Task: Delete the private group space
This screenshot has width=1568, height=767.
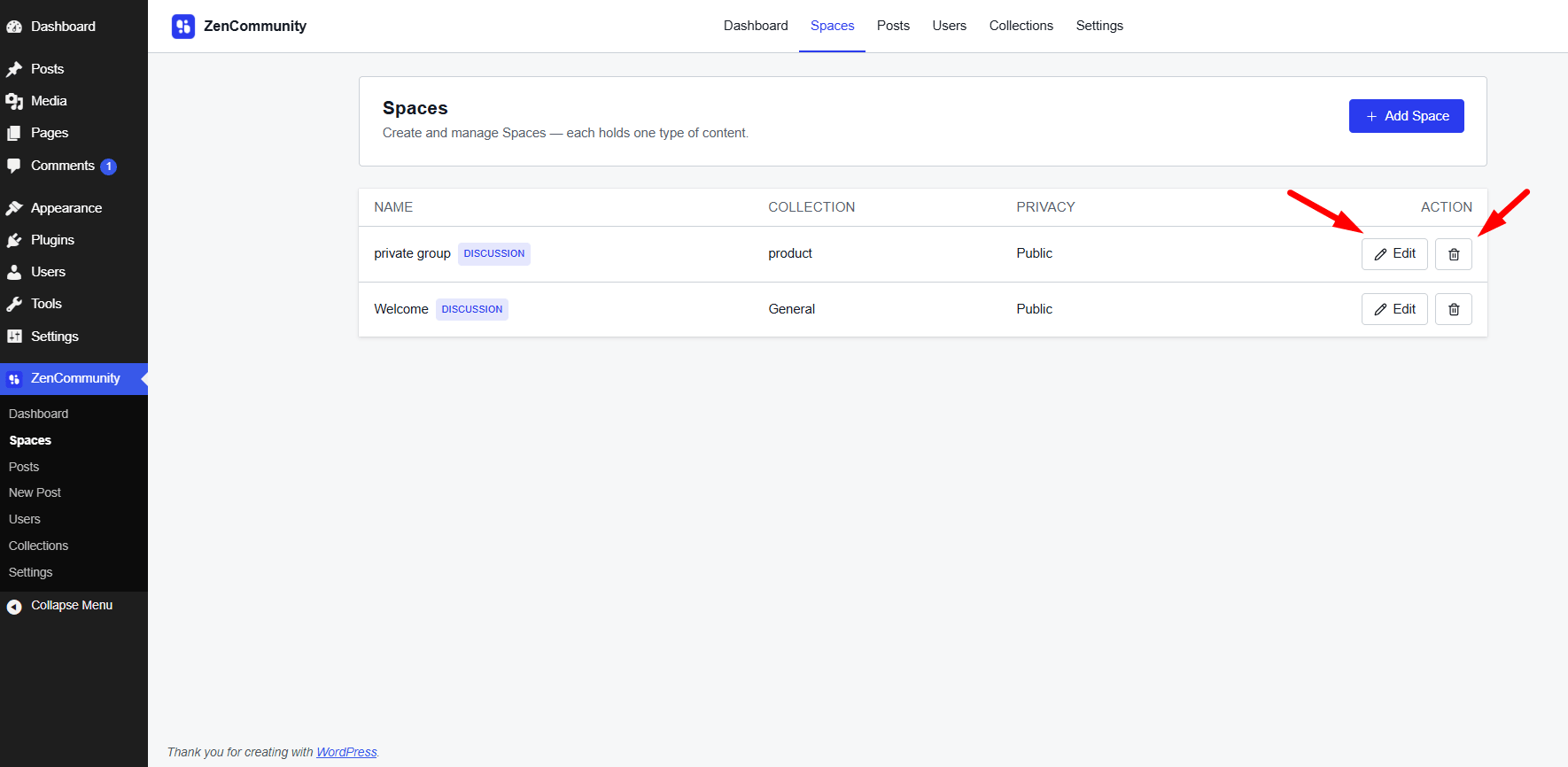Action: tap(1453, 254)
